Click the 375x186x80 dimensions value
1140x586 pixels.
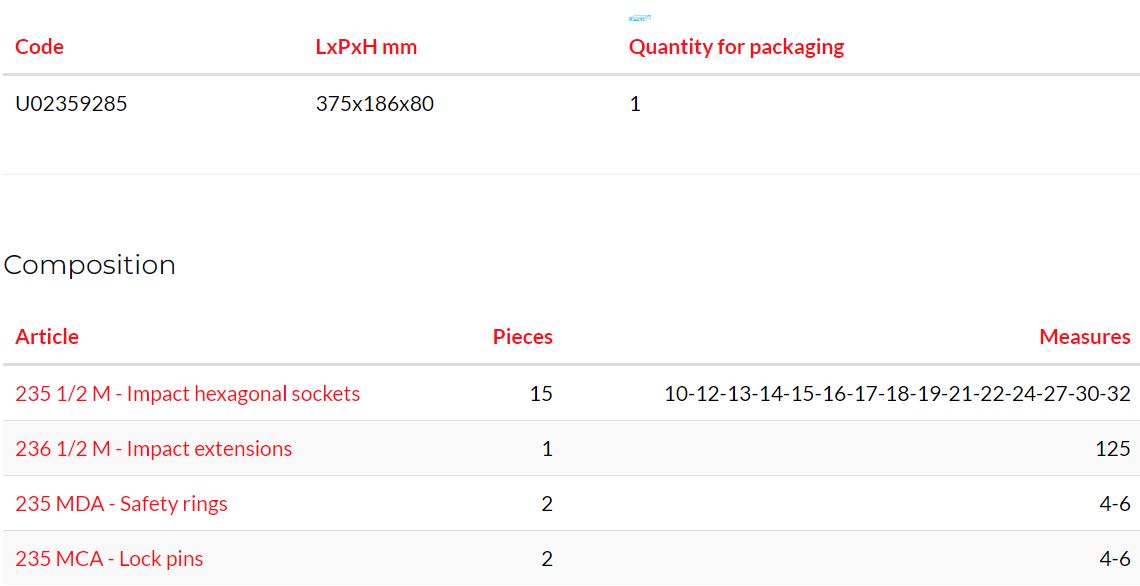[x=374, y=104]
